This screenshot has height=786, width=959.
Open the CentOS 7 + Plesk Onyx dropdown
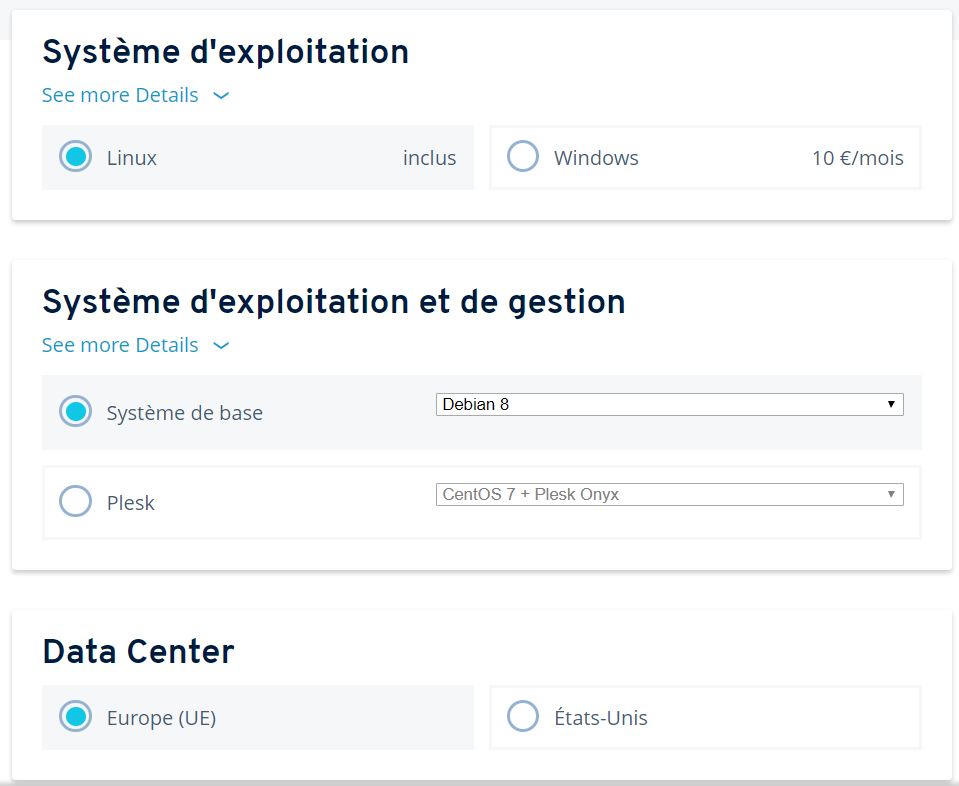[669, 493]
